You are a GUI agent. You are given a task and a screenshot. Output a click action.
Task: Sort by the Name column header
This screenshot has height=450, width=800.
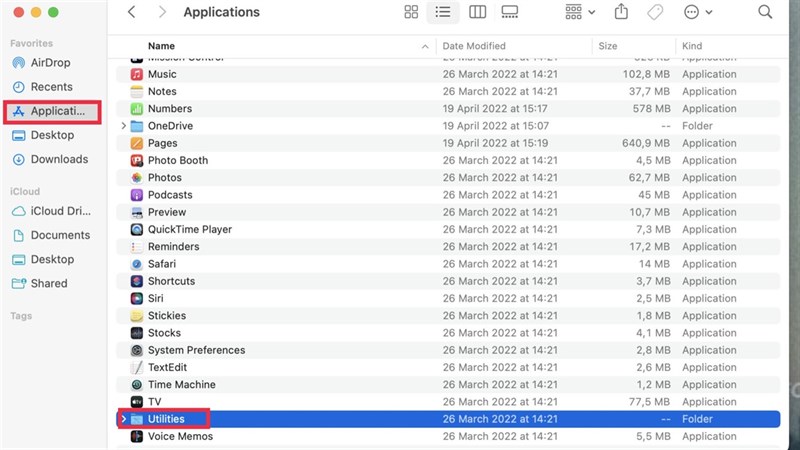coord(161,46)
